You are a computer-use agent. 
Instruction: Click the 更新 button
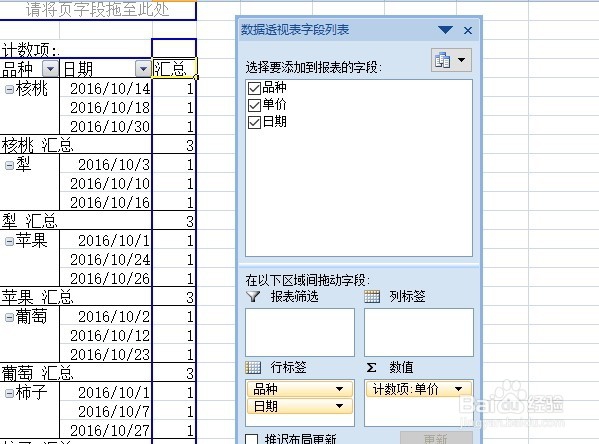coord(436,438)
